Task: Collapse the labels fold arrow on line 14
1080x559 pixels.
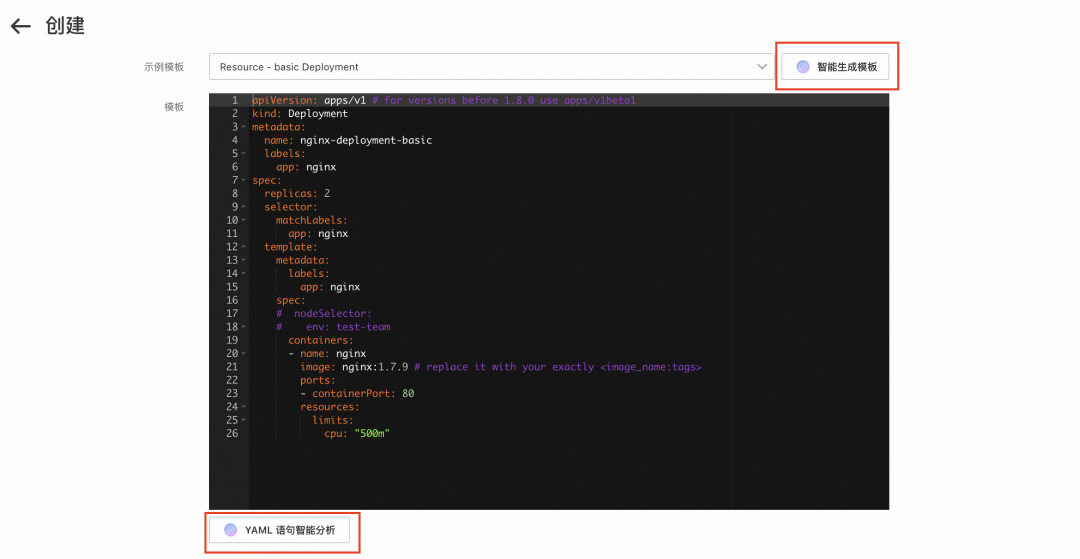Action: (244, 274)
